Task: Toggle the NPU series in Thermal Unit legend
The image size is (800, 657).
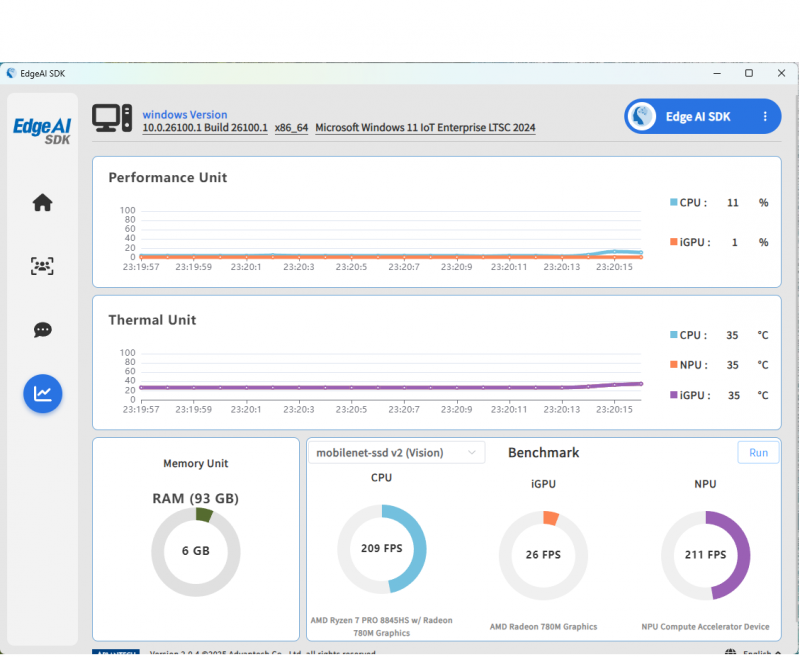Action: 689,365
